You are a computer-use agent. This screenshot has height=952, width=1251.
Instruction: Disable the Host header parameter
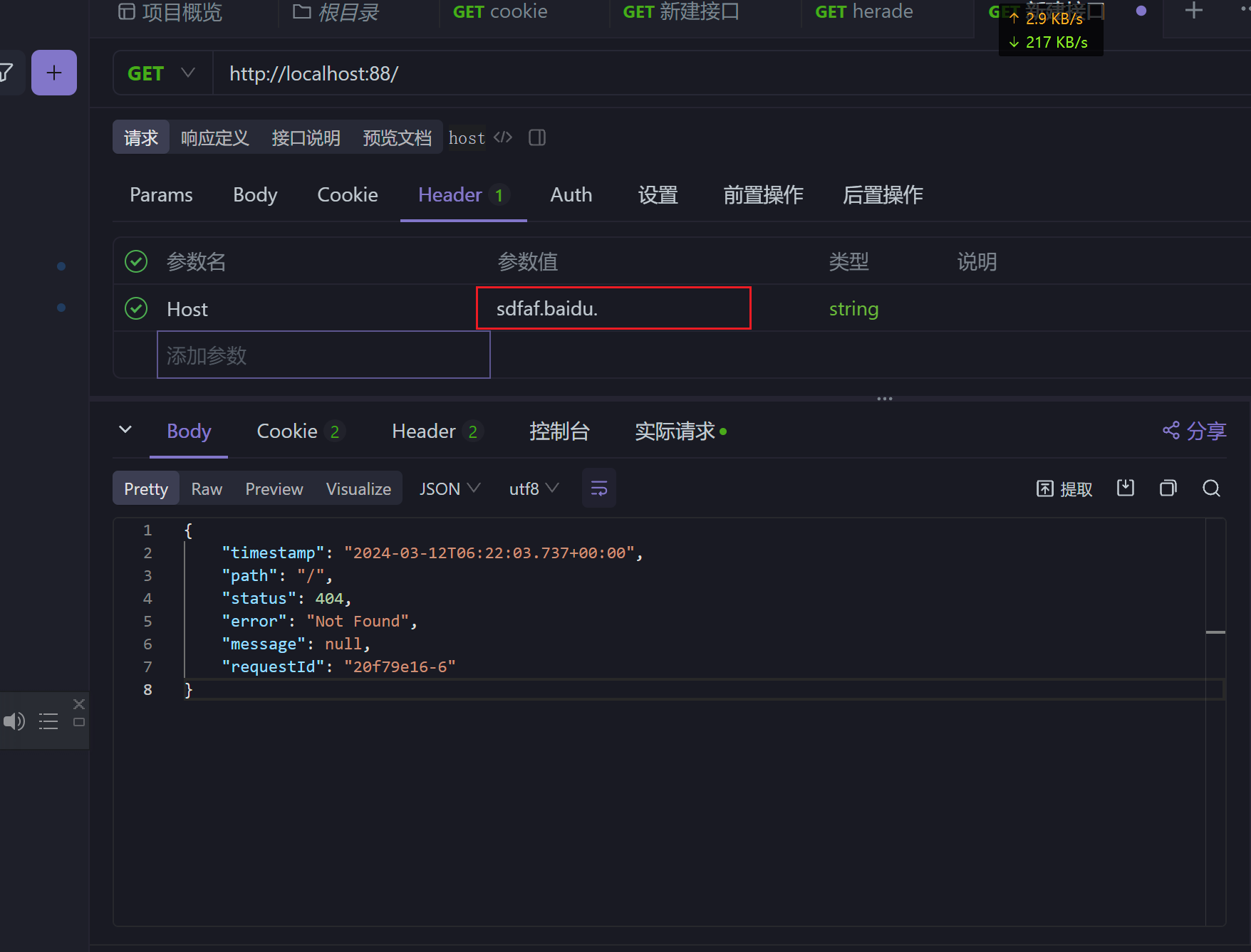pyautogui.click(x=136, y=308)
